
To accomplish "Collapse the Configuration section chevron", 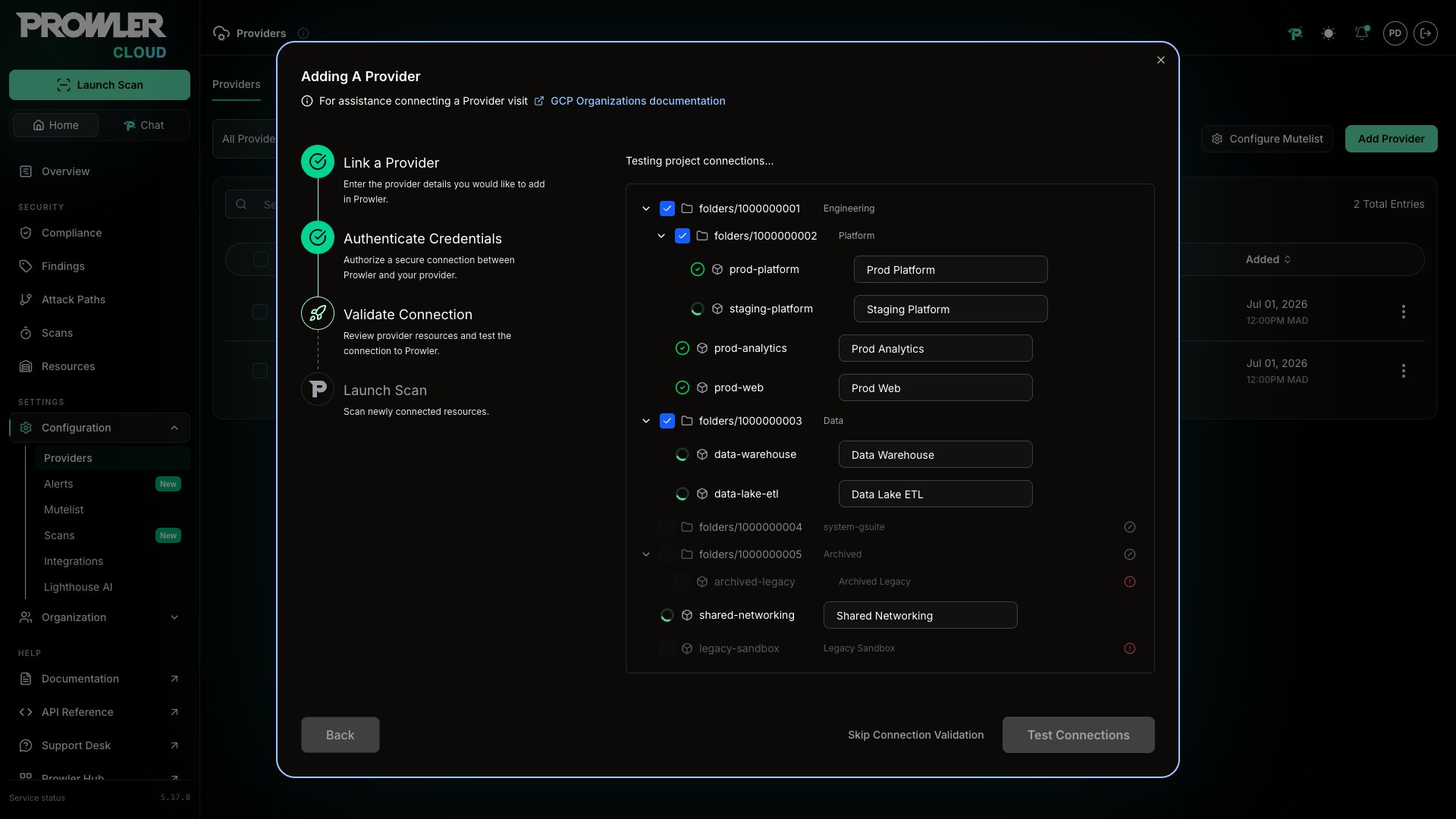I will (x=174, y=428).
